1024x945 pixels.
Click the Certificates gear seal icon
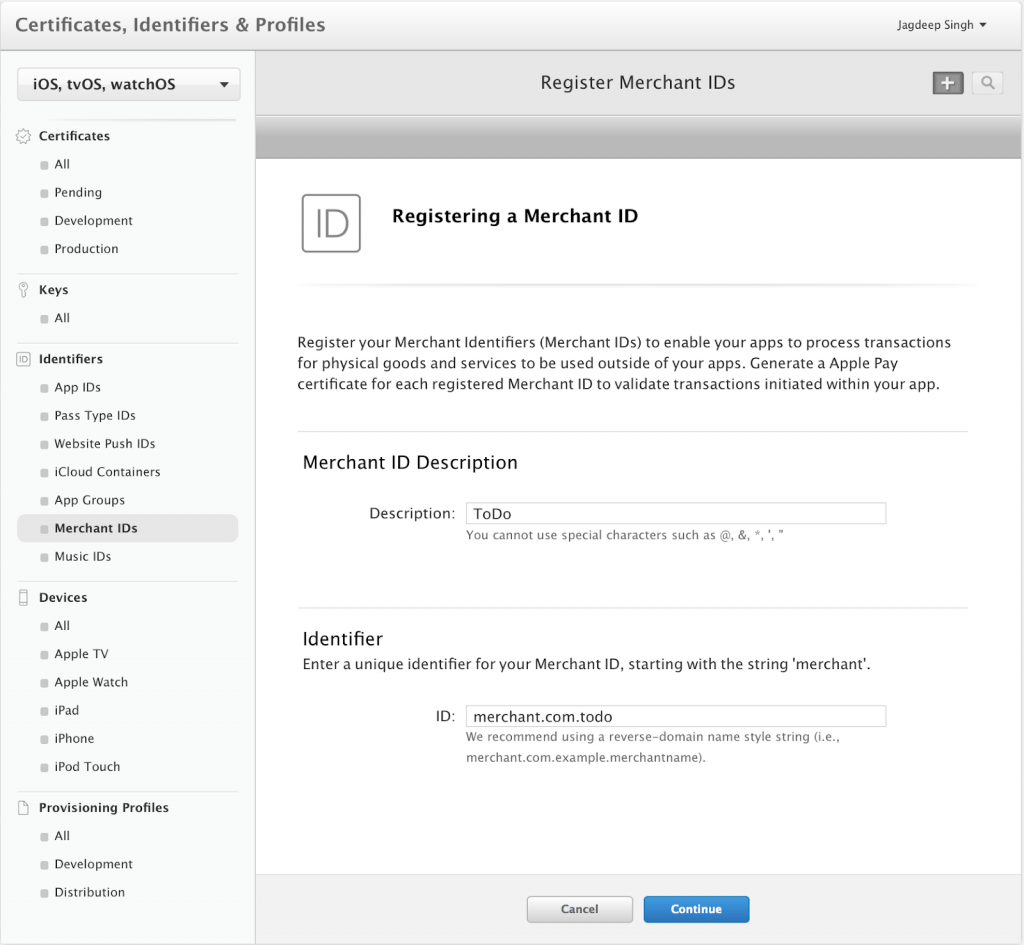tap(24, 136)
